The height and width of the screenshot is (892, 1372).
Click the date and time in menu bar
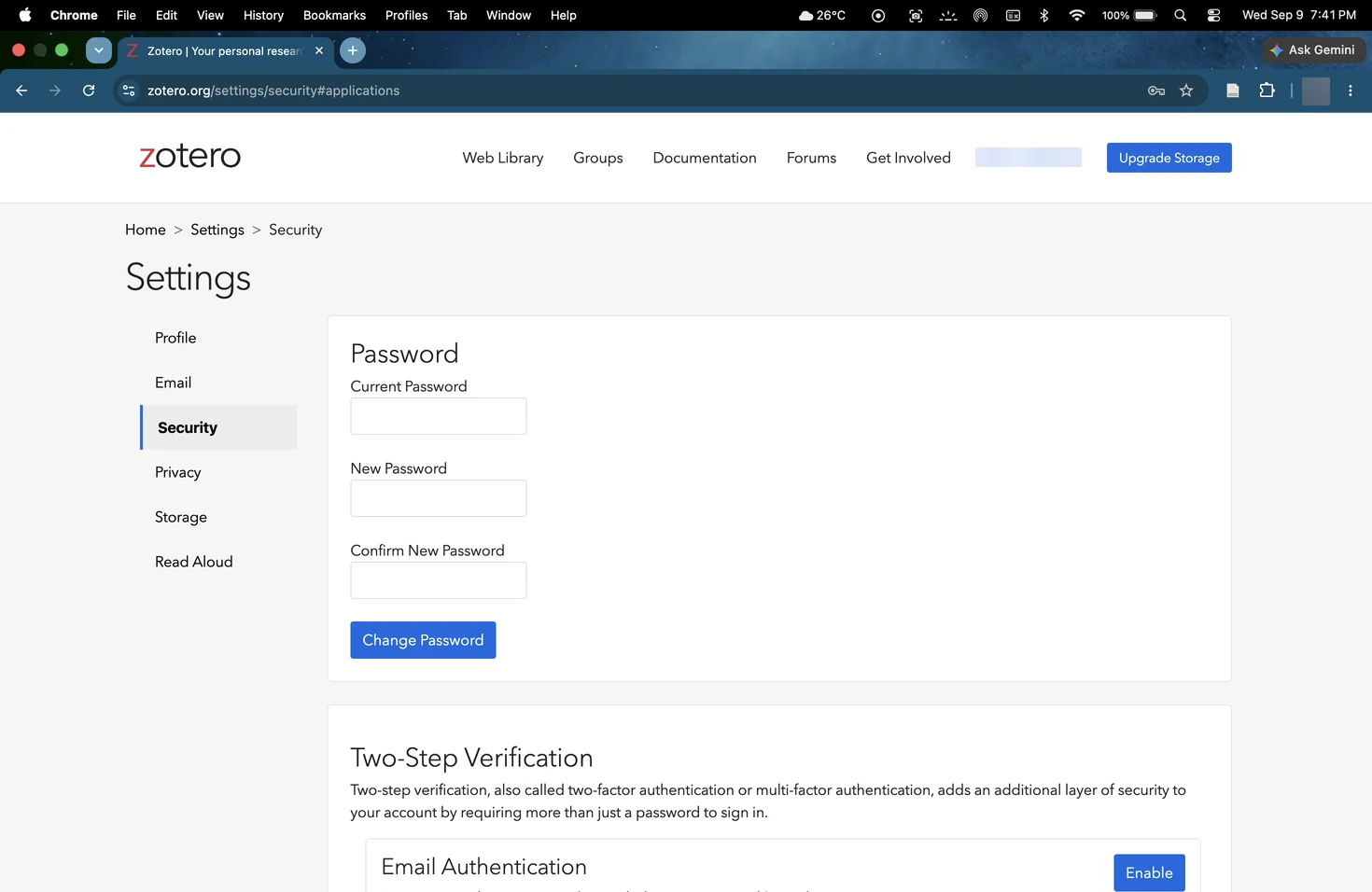click(x=1298, y=15)
